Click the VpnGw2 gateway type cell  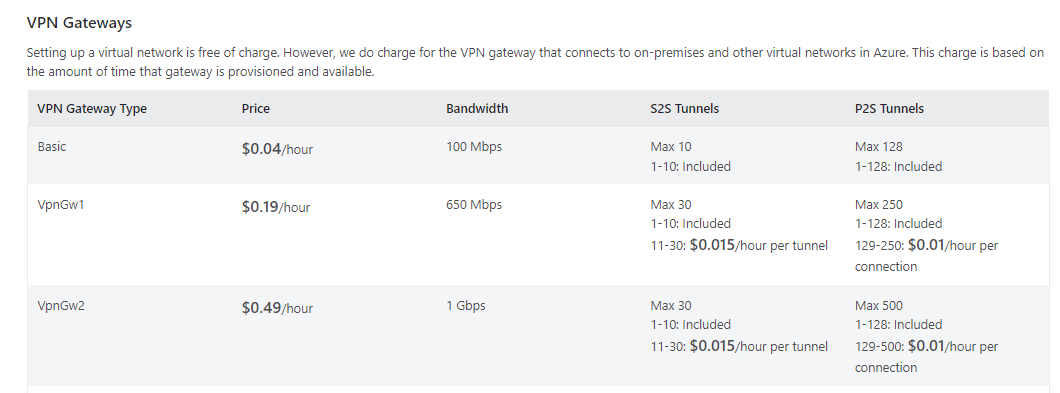click(x=61, y=306)
